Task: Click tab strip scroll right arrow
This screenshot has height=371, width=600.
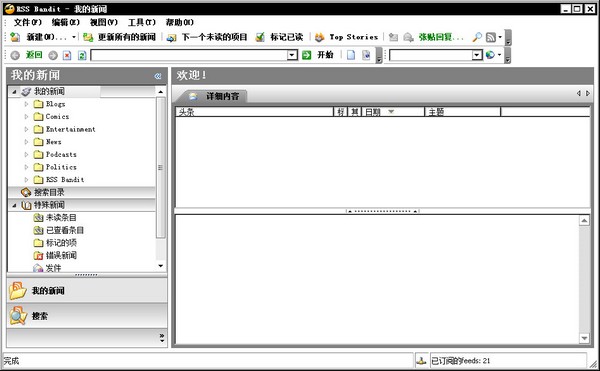Action: pyautogui.click(x=588, y=93)
